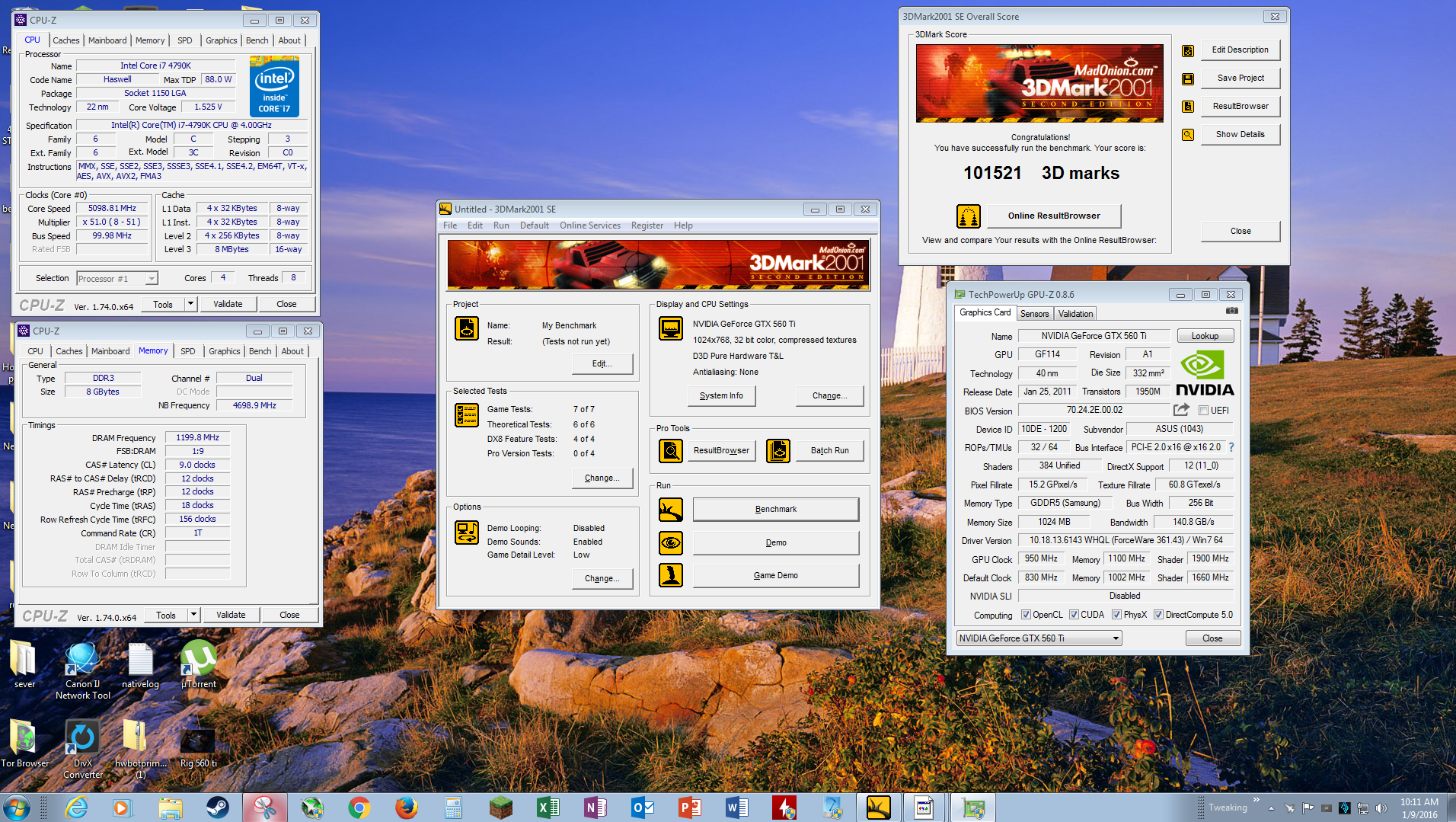
Task: Click the Edit Description icon in Overall Score
Action: coord(1188,51)
